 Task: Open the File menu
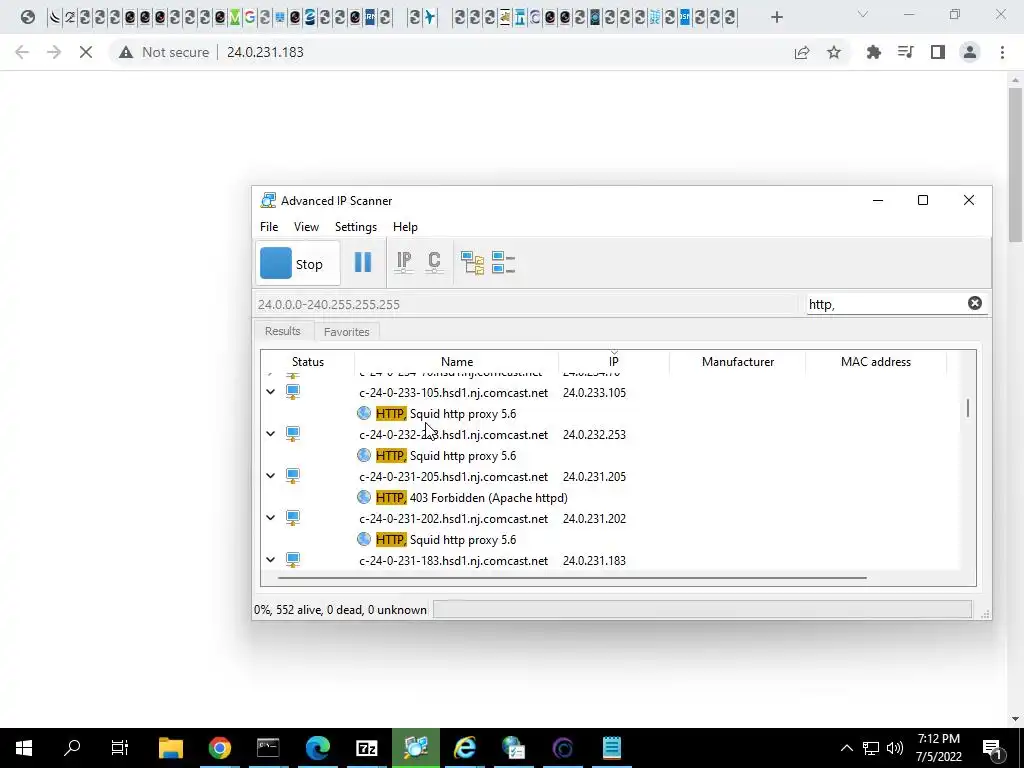click(268, 227)
